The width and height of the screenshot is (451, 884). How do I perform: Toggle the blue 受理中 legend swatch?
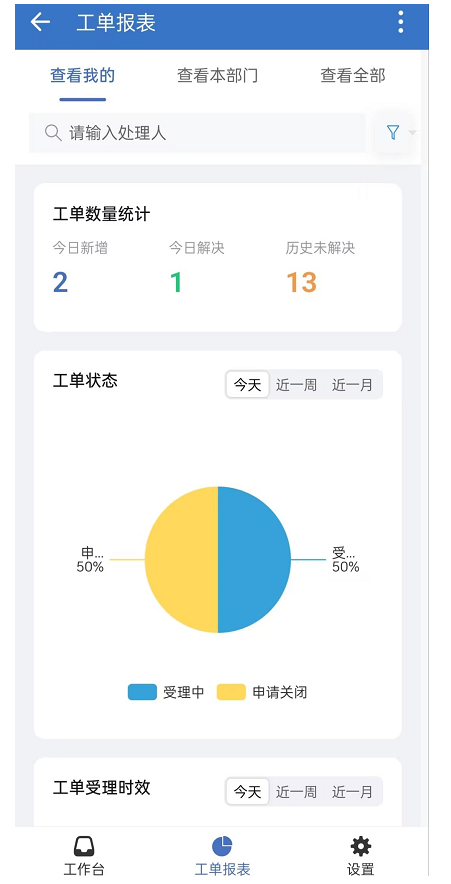pyautogui.click(x=142, y=692)
